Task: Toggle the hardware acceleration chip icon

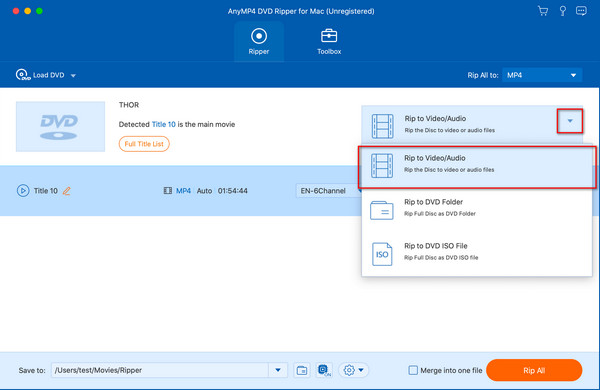Action: (x=324, y=370)
